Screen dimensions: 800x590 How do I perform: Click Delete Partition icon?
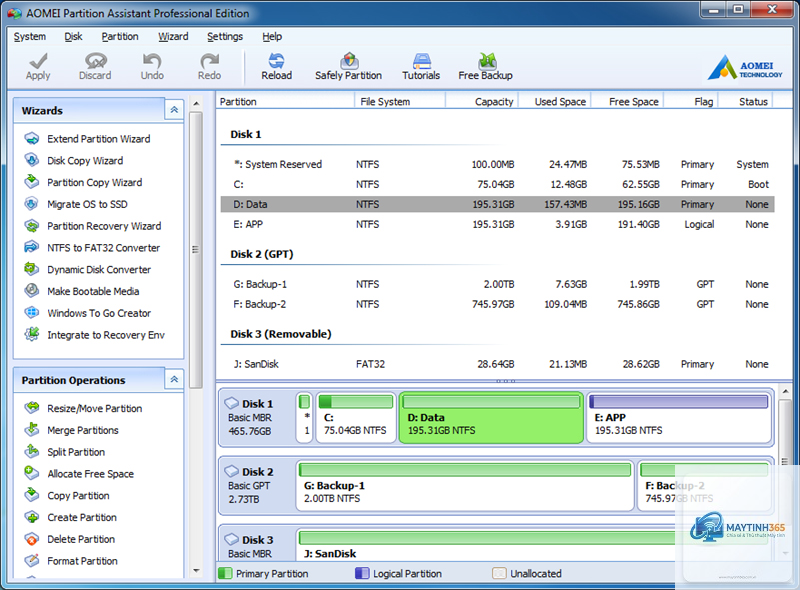click(x=32, y=538)
